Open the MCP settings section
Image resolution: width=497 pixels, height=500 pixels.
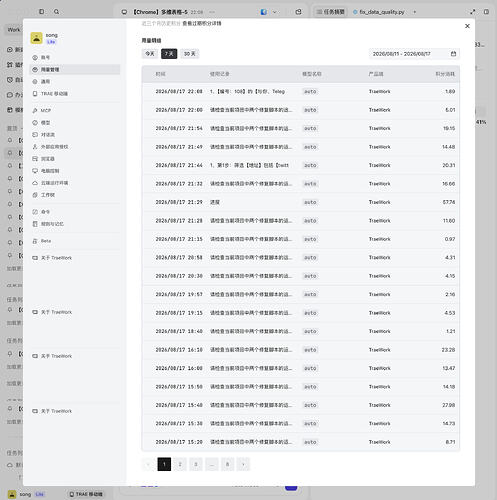tap(75, 110)
